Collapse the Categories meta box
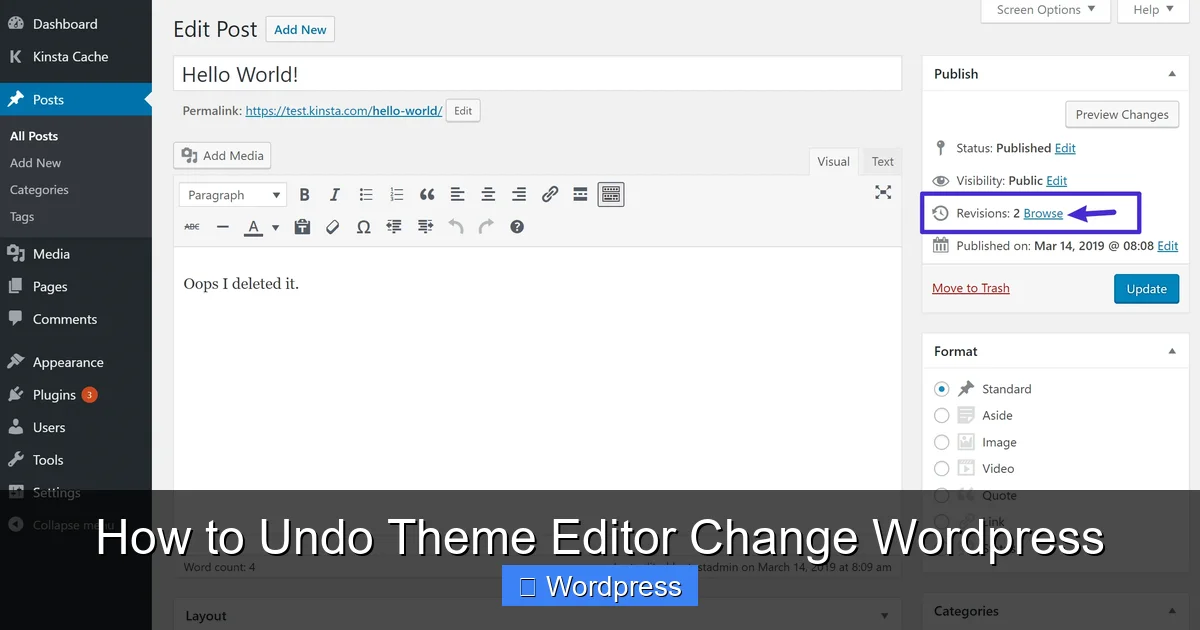This screenshot has width=1200, height=630. [1171, 611]
